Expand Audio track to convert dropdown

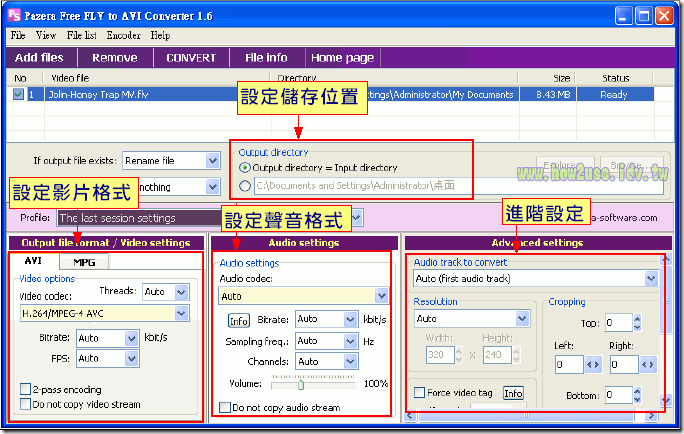pyautogui.click(x=650, y=279)
